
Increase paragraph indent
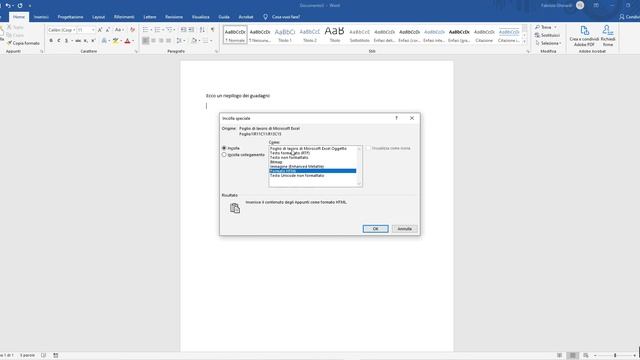pos(191,30)
